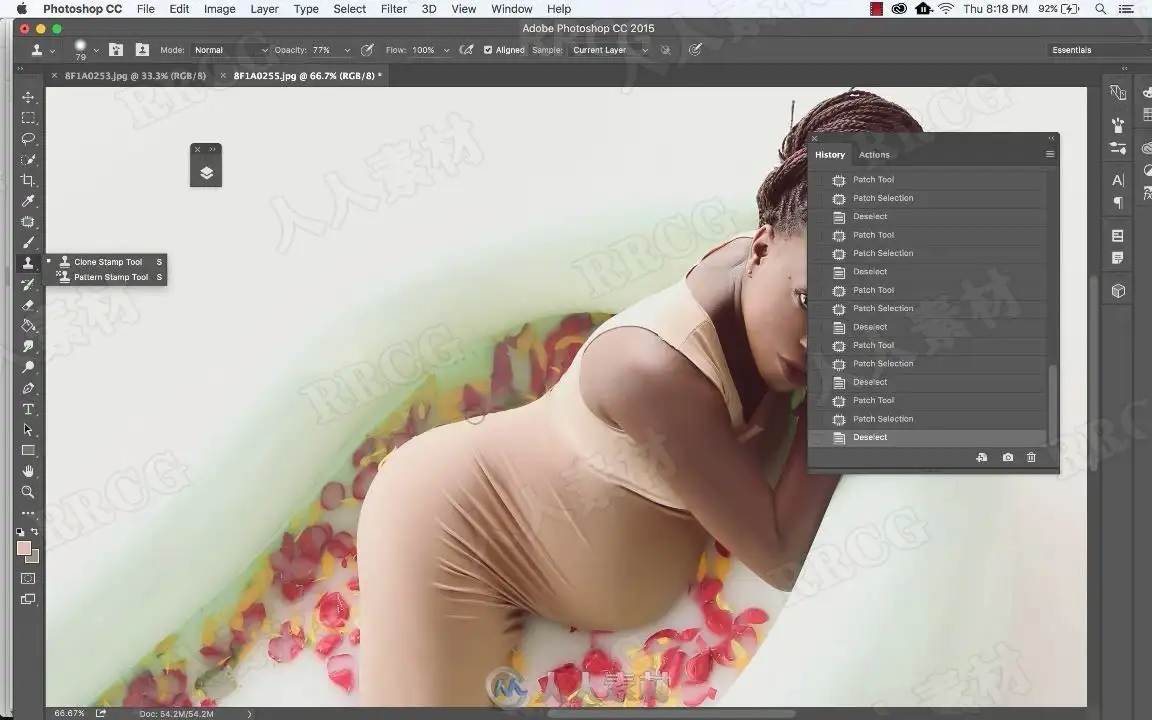The width and height of the screenshot is (1152, 720).
Task: Open the Notes panel icon in dock
Action: pyautogui.click(x=1117, y=258)
